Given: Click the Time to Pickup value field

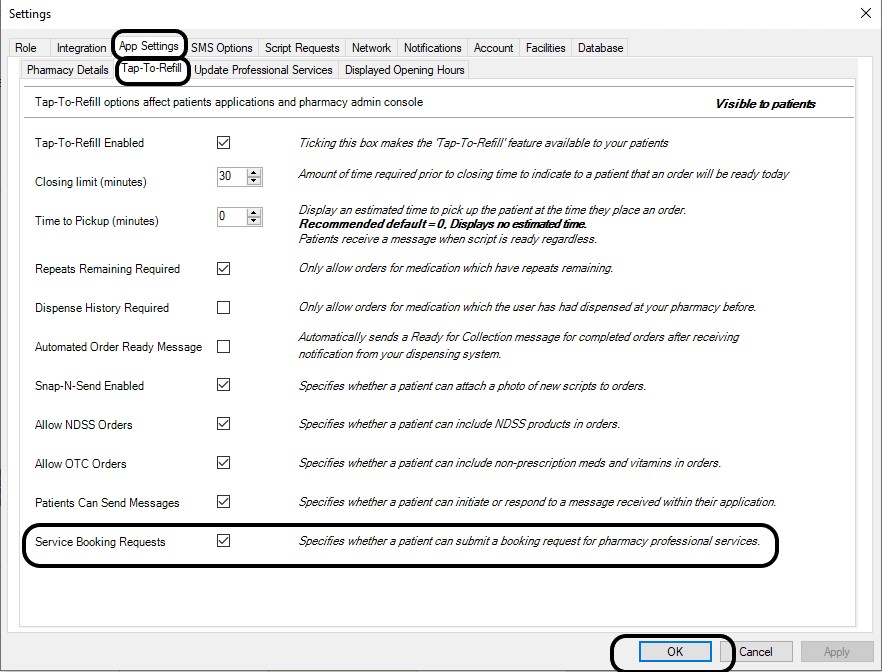Looking at the screenshot, I should tap(232, 217).
